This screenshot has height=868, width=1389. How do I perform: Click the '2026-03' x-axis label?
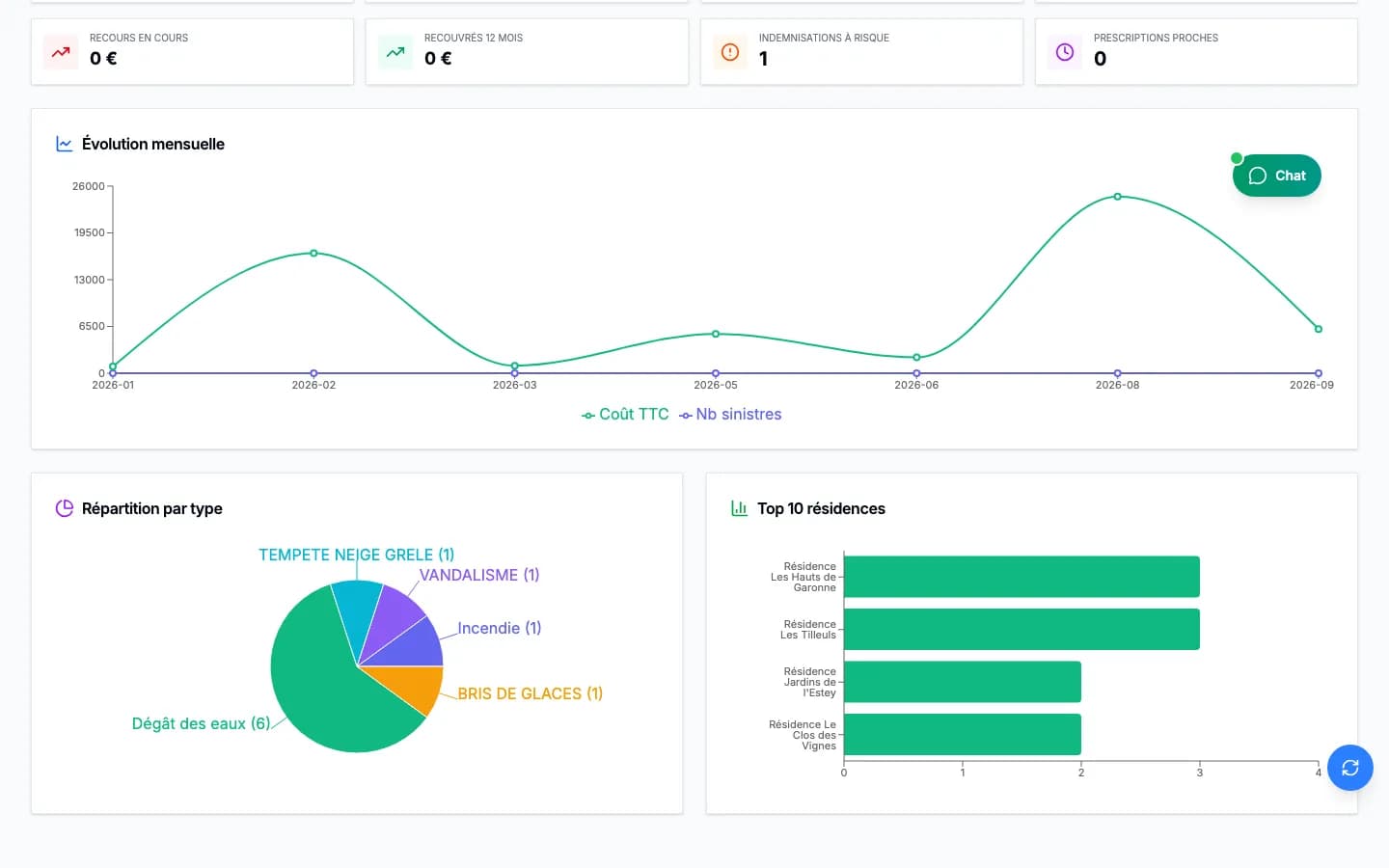click(515, 385)
